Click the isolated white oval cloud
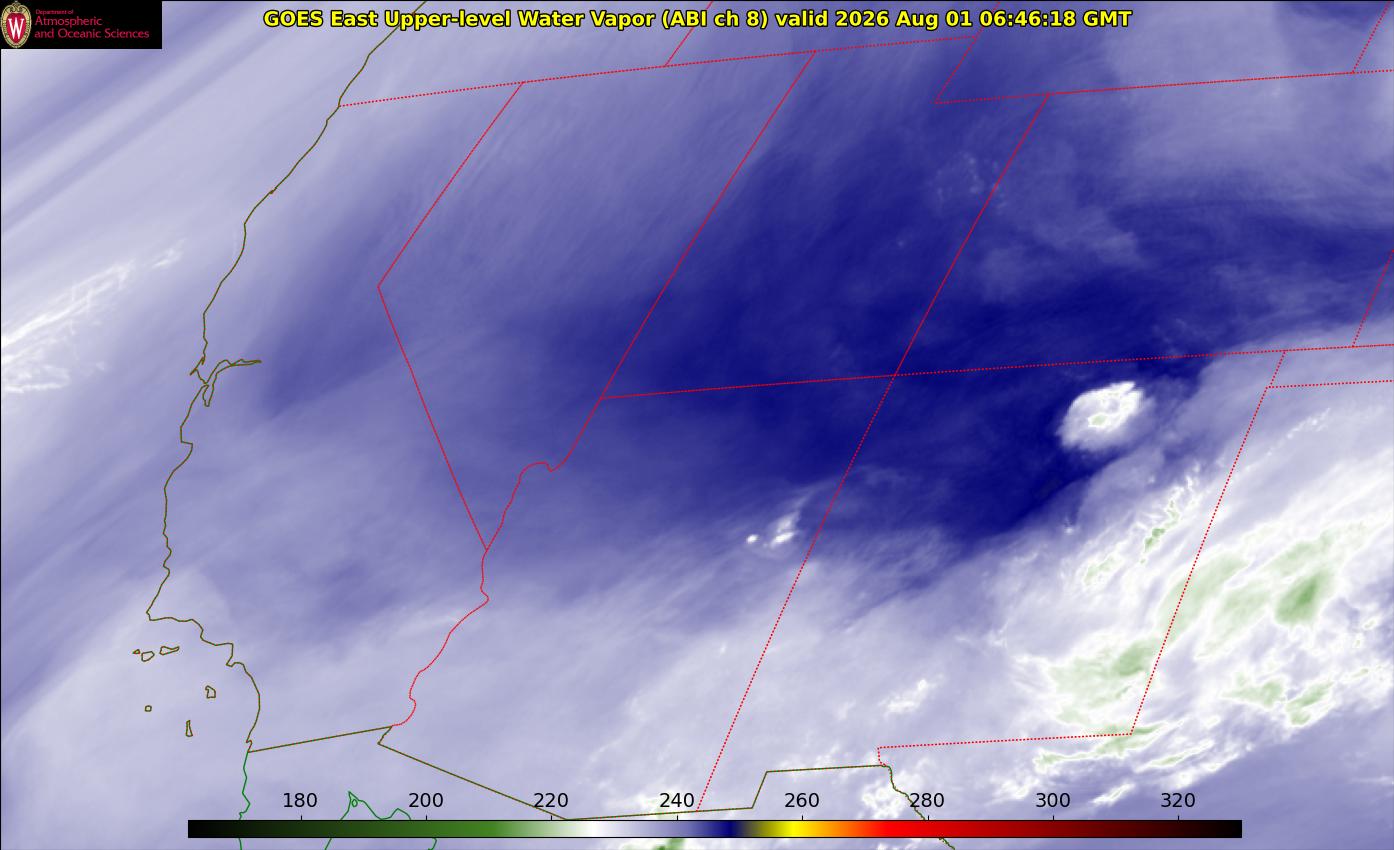Screen dimensions: 1394x850 [x=1102, y=415]
